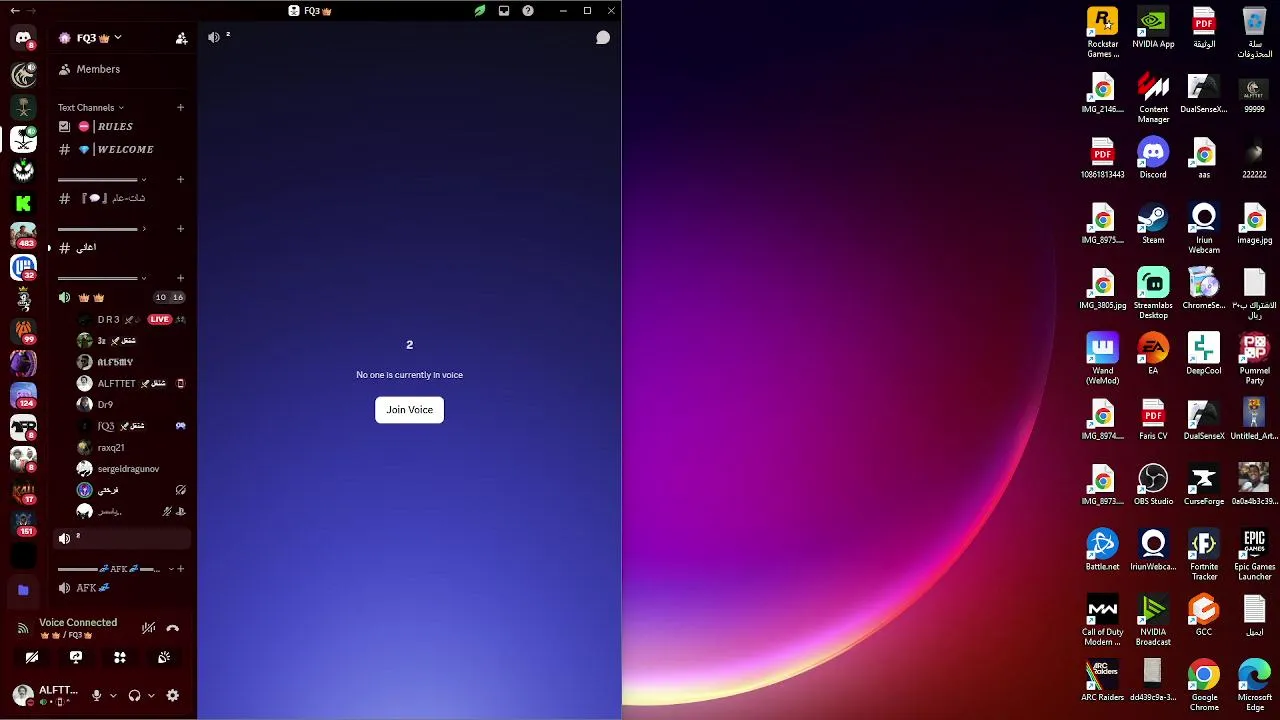Toggle microphone mute
Screen dimensions: 1280x720
click(x=97, y=695)
